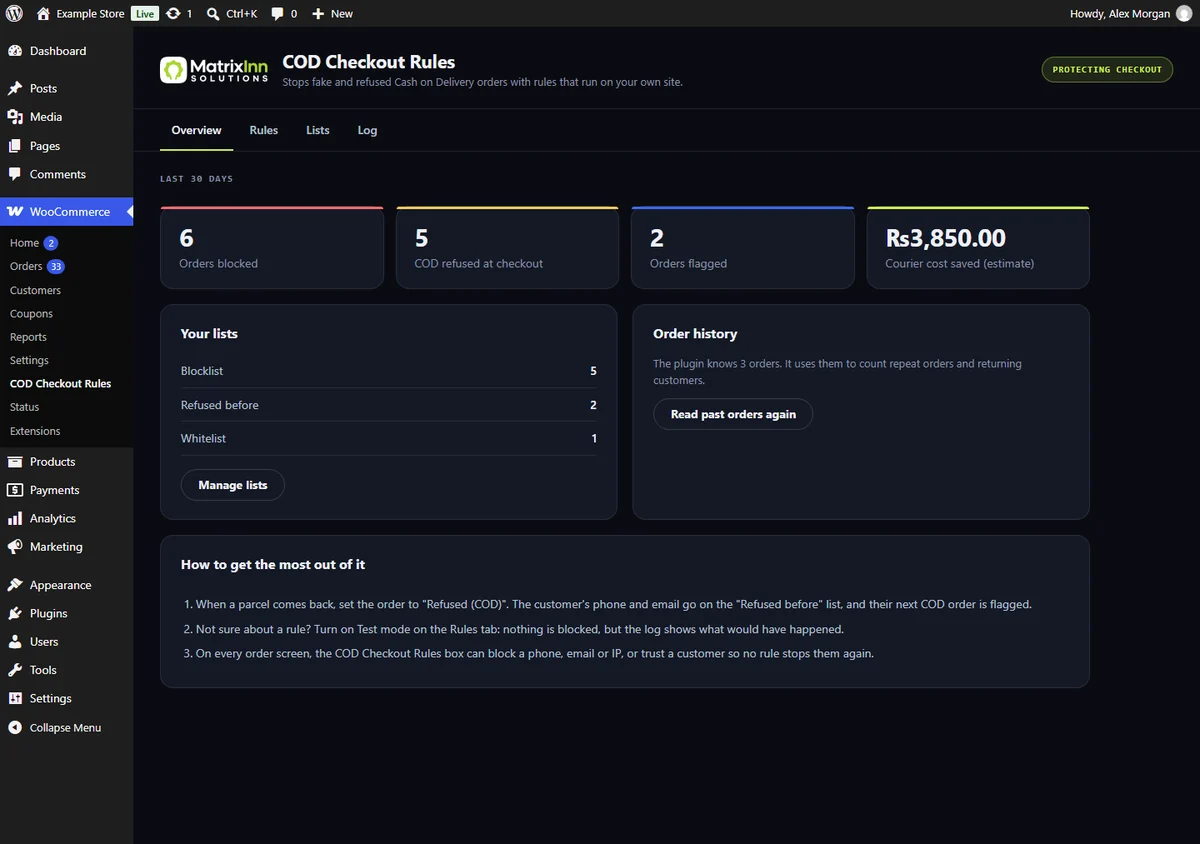Click the sidebar Comments speech icon
Image resolution: width=1200 pixels, height=844 pixels.
(15, 174)
